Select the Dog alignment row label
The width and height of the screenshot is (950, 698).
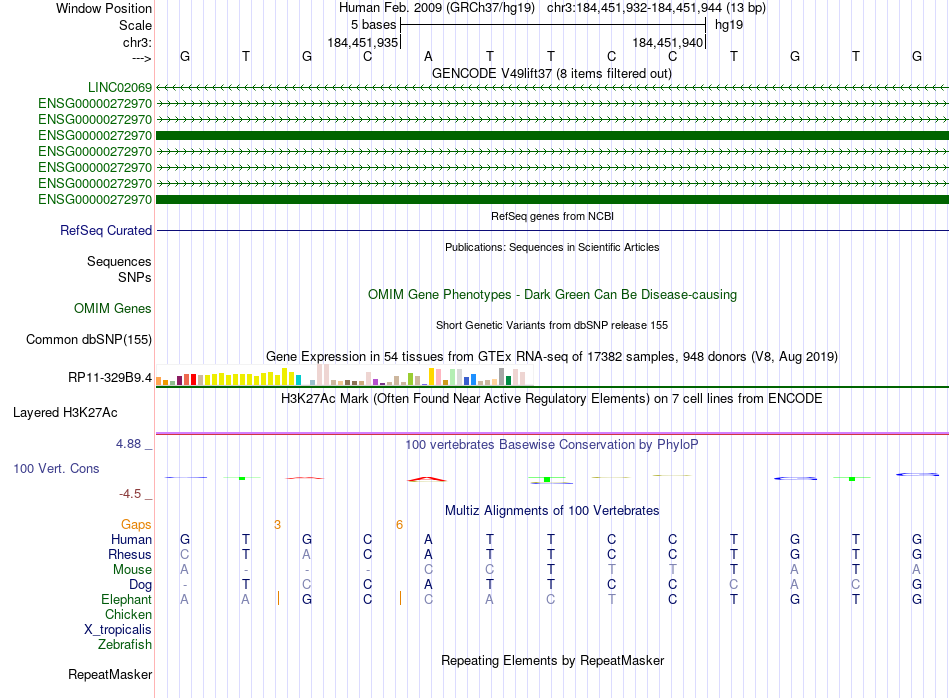(141, 585)
